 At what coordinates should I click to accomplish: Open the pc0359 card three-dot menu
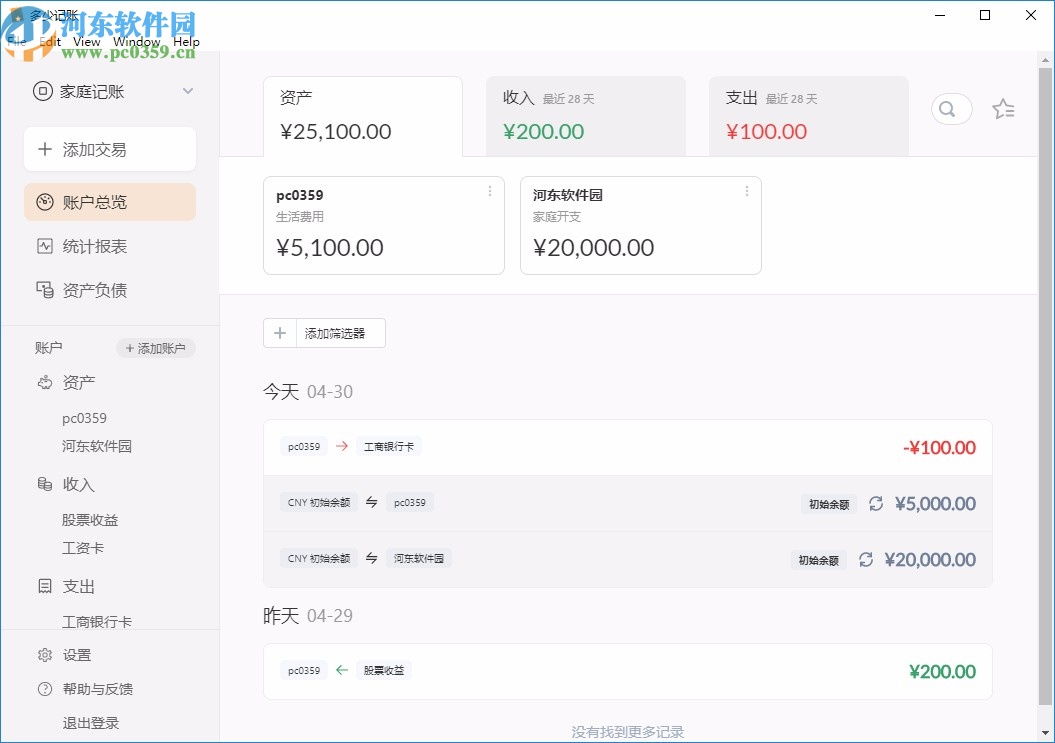(490, 192)
